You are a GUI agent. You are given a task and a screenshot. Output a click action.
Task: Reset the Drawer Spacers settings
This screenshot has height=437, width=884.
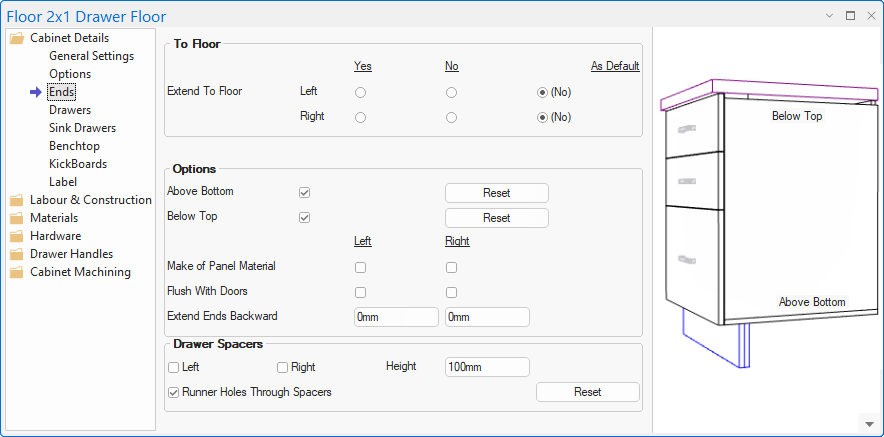[x=587, y=392]
